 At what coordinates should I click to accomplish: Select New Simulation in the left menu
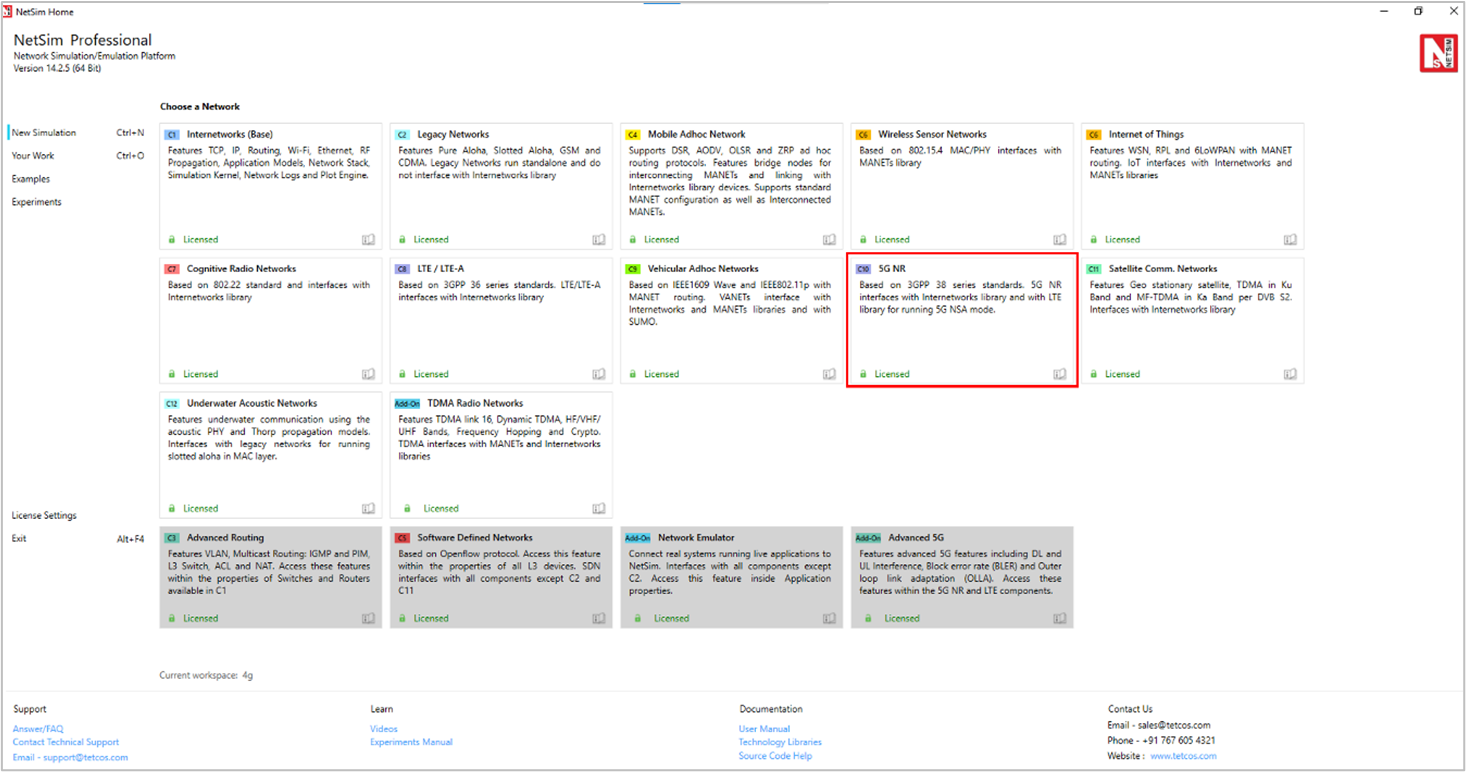click(44, 133)
